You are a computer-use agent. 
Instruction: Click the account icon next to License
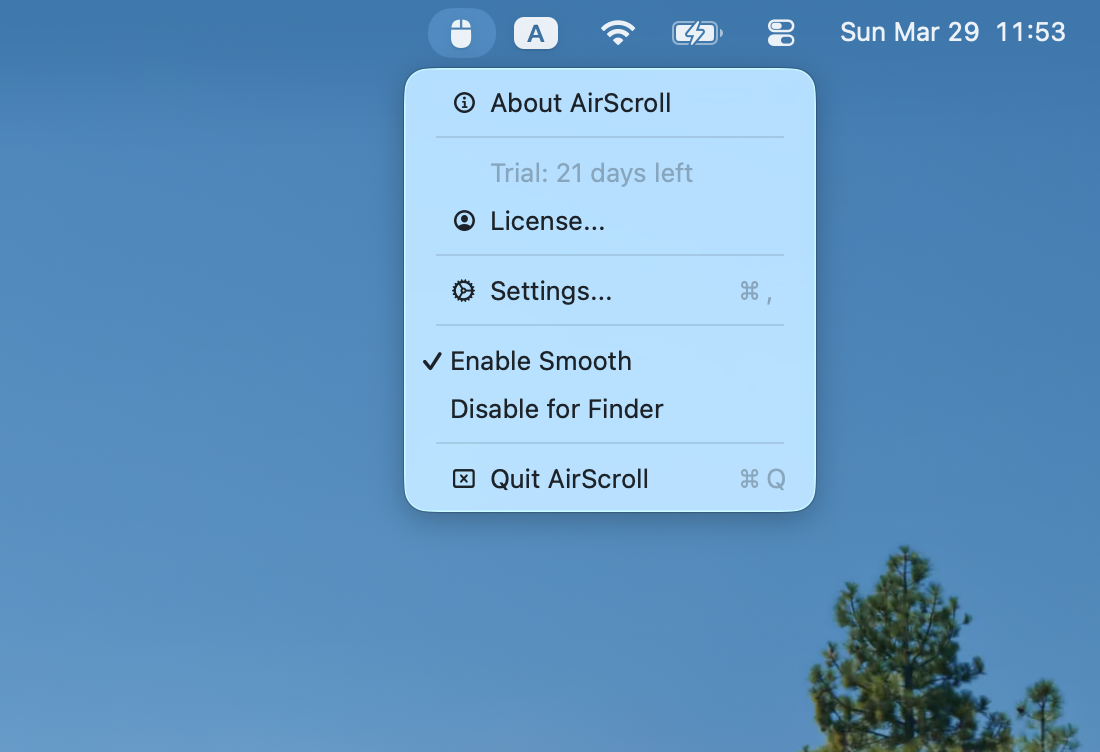click(x=463, y=220)
